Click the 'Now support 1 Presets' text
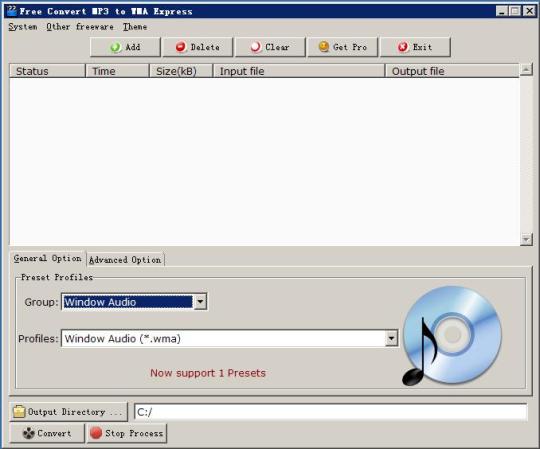 208,373
